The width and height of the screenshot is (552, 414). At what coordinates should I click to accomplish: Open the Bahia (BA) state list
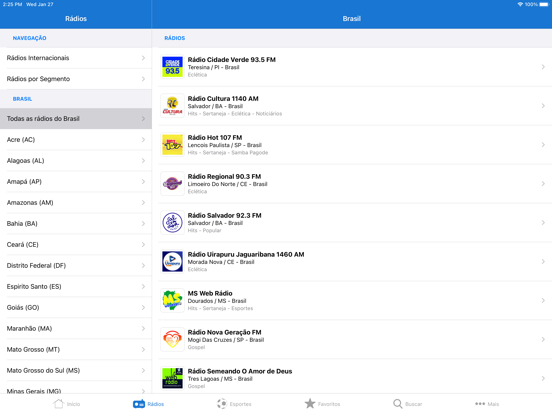point(76,224)
